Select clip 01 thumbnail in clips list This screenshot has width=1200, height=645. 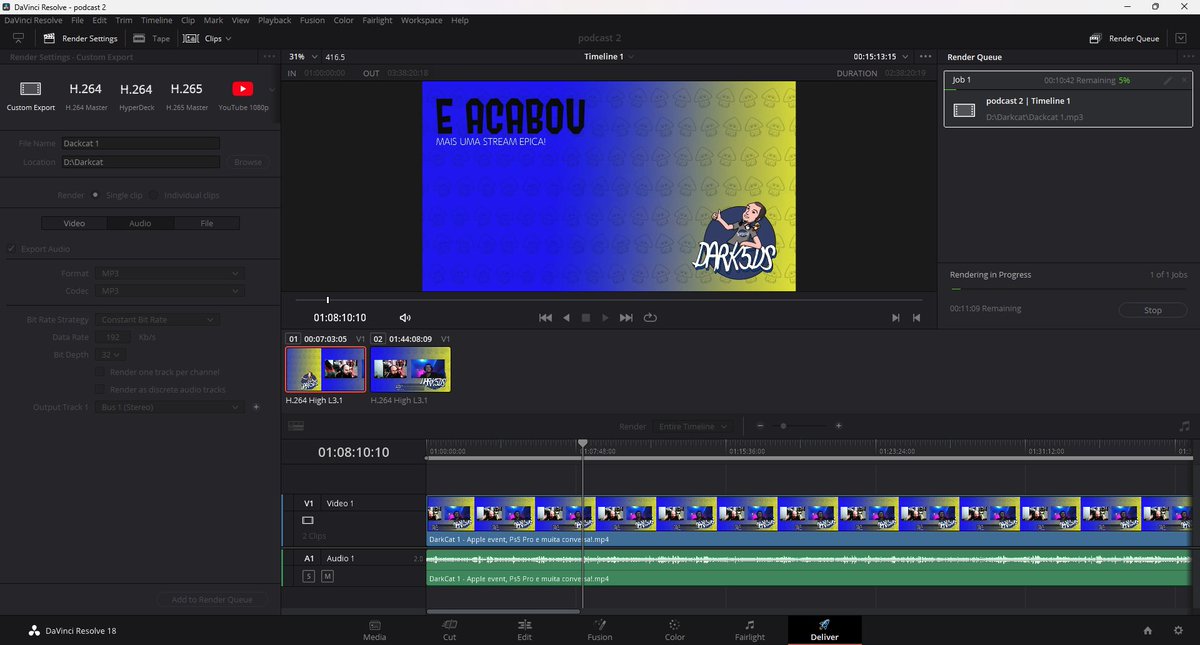point(325,368)
